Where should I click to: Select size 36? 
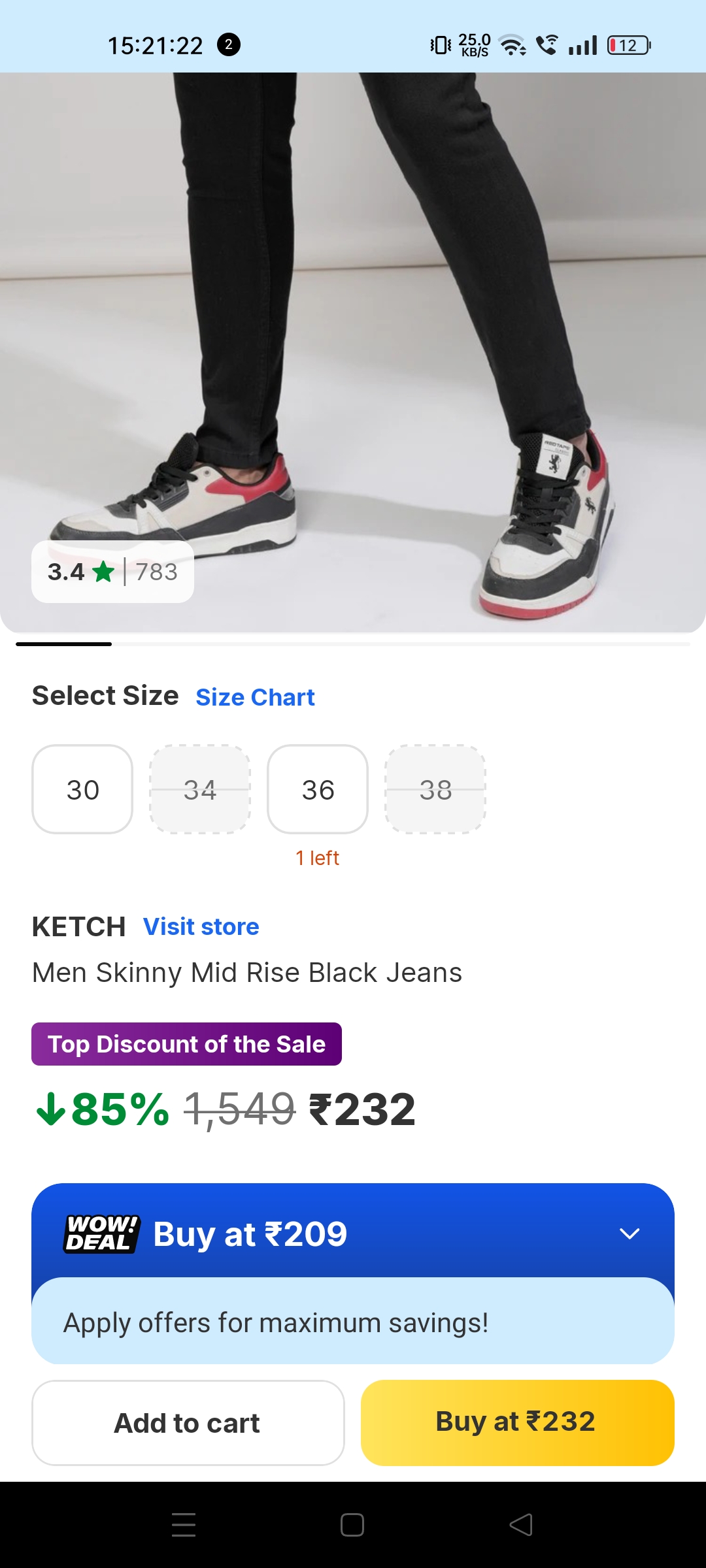[x=318, y=789]
